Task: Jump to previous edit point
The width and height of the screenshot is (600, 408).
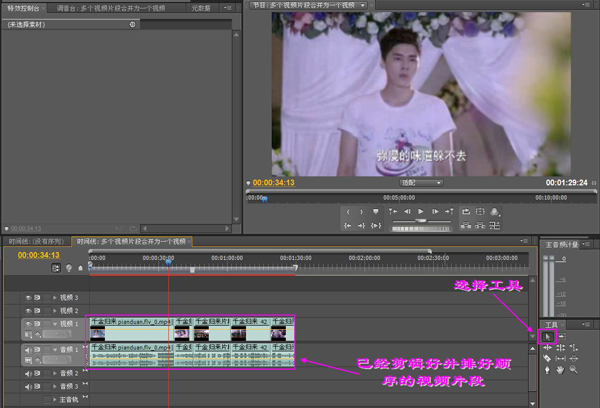Action: (393, 212)
